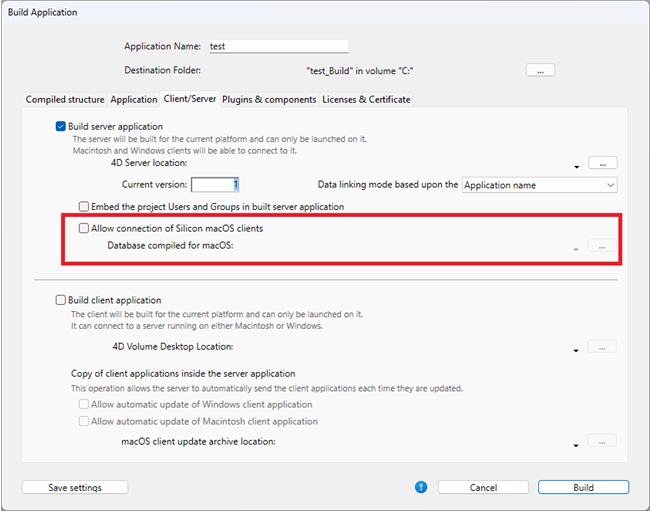The height and width of the screenshot is (511, 650).
Task: Click Save settings button
Action: pos(75,488)
